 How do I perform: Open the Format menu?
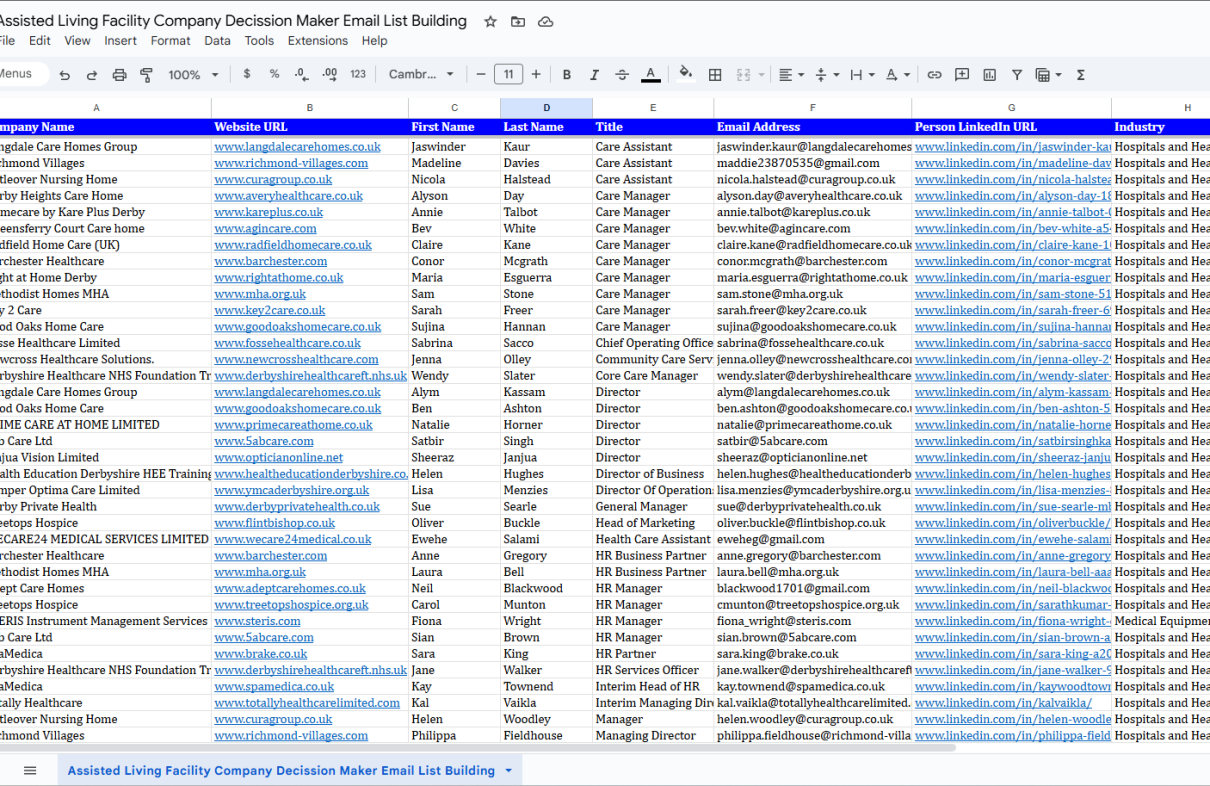pyautogui.click(x=170, y=41)
